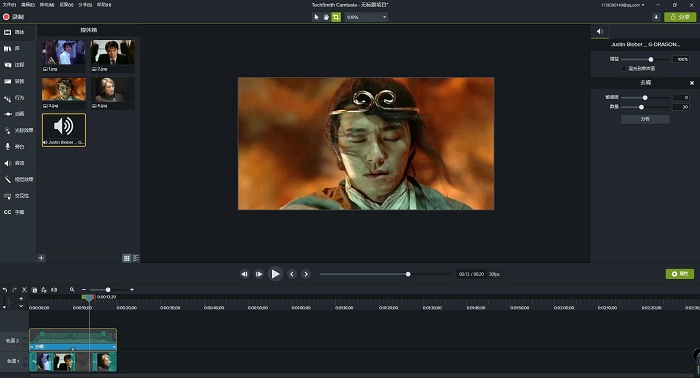Click the Copy icon on timeline toolbar
Screen dimensions: 700x378
pyautogui.click(x=34, y=290)
